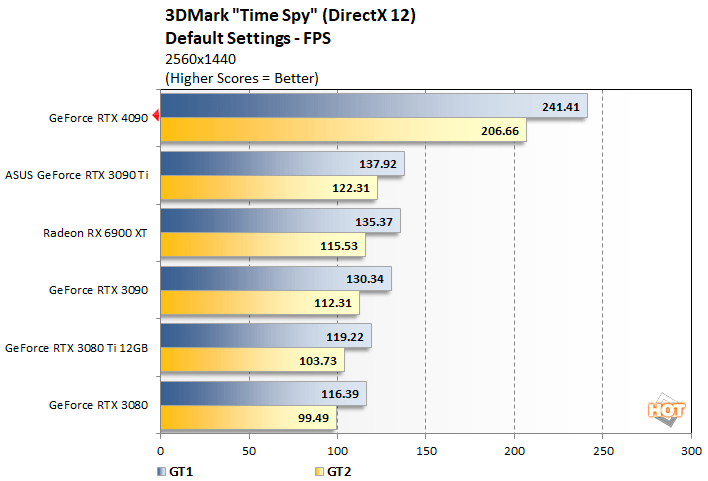This screenshot has height=481, width=708.
Task: Click the Default Settings - FPS subtitle
Action: (x=248, y=38)
